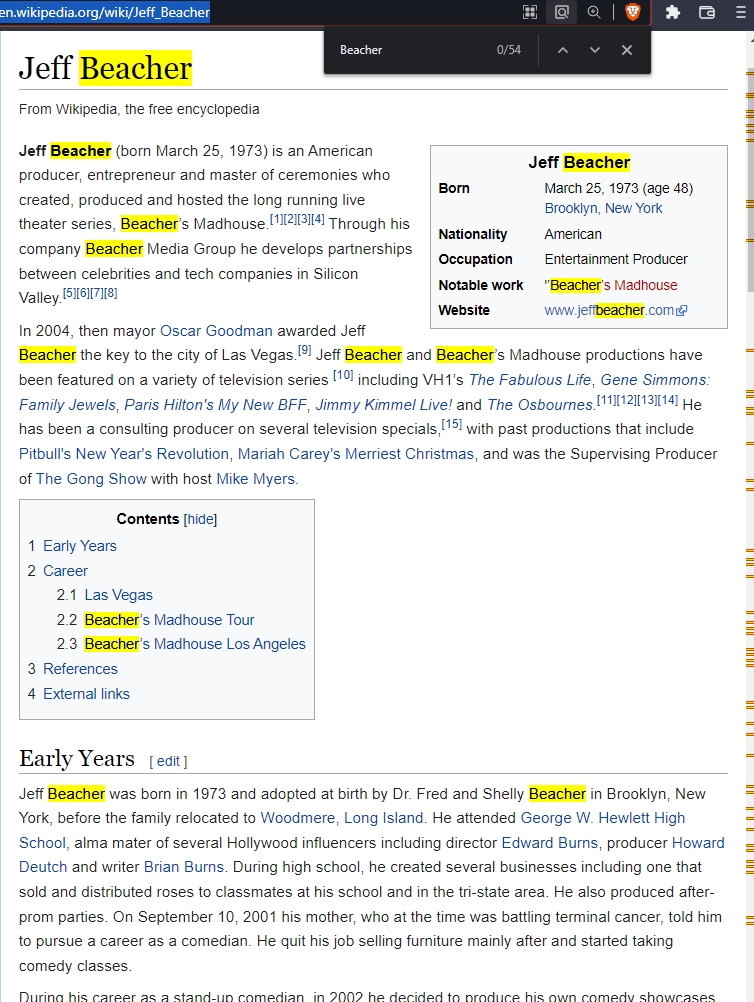
Task: Open the Brave Shields lion icon
Action: click(x=633, y=12)
